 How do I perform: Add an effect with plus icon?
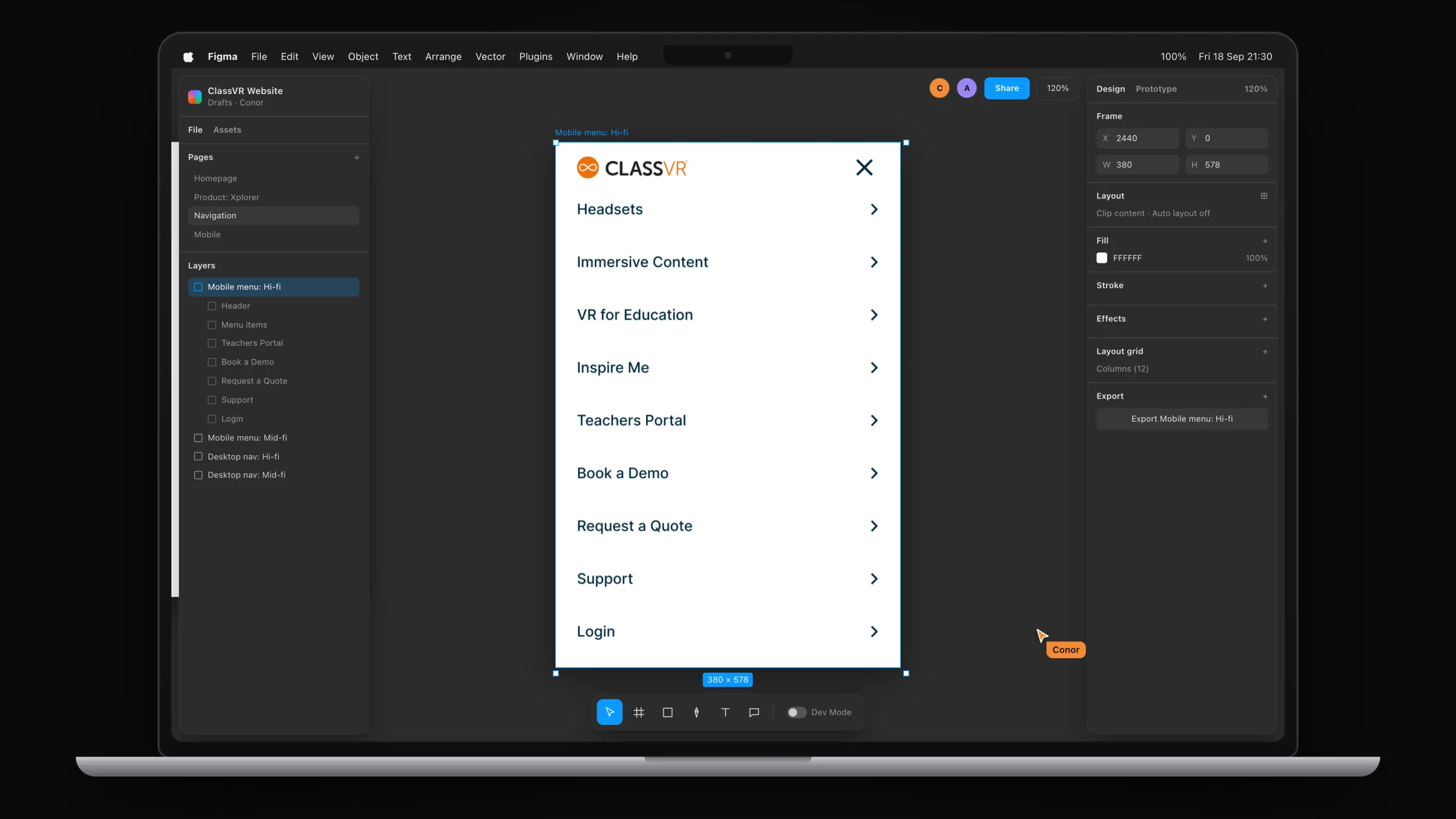pos(1265,319)
